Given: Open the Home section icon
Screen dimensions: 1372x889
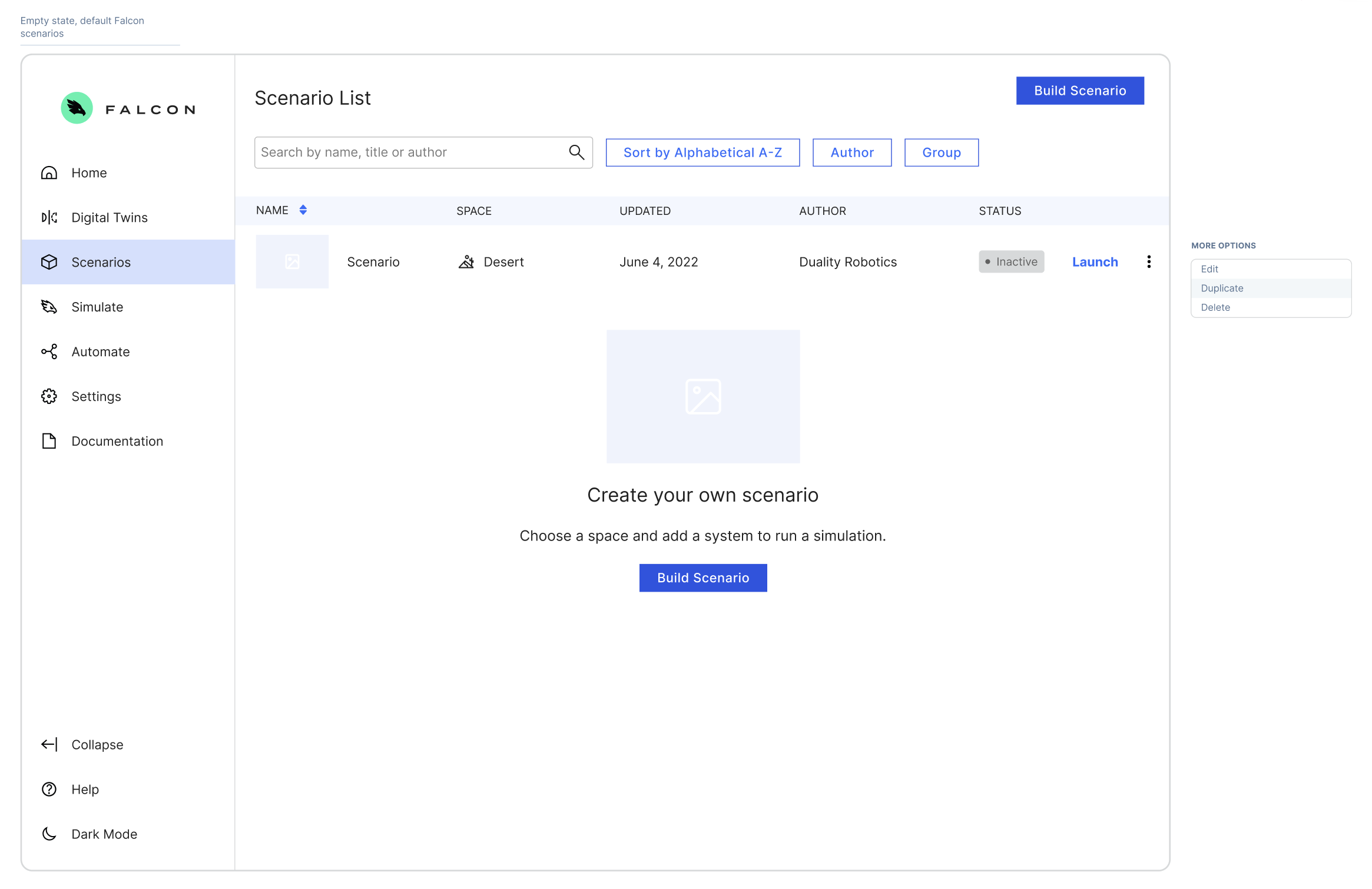Looking at the screenshot, I should point(49,173).
